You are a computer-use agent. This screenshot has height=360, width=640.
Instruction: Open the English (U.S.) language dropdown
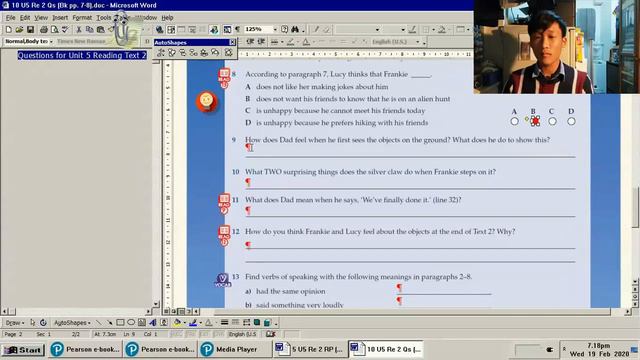(417, 42)
